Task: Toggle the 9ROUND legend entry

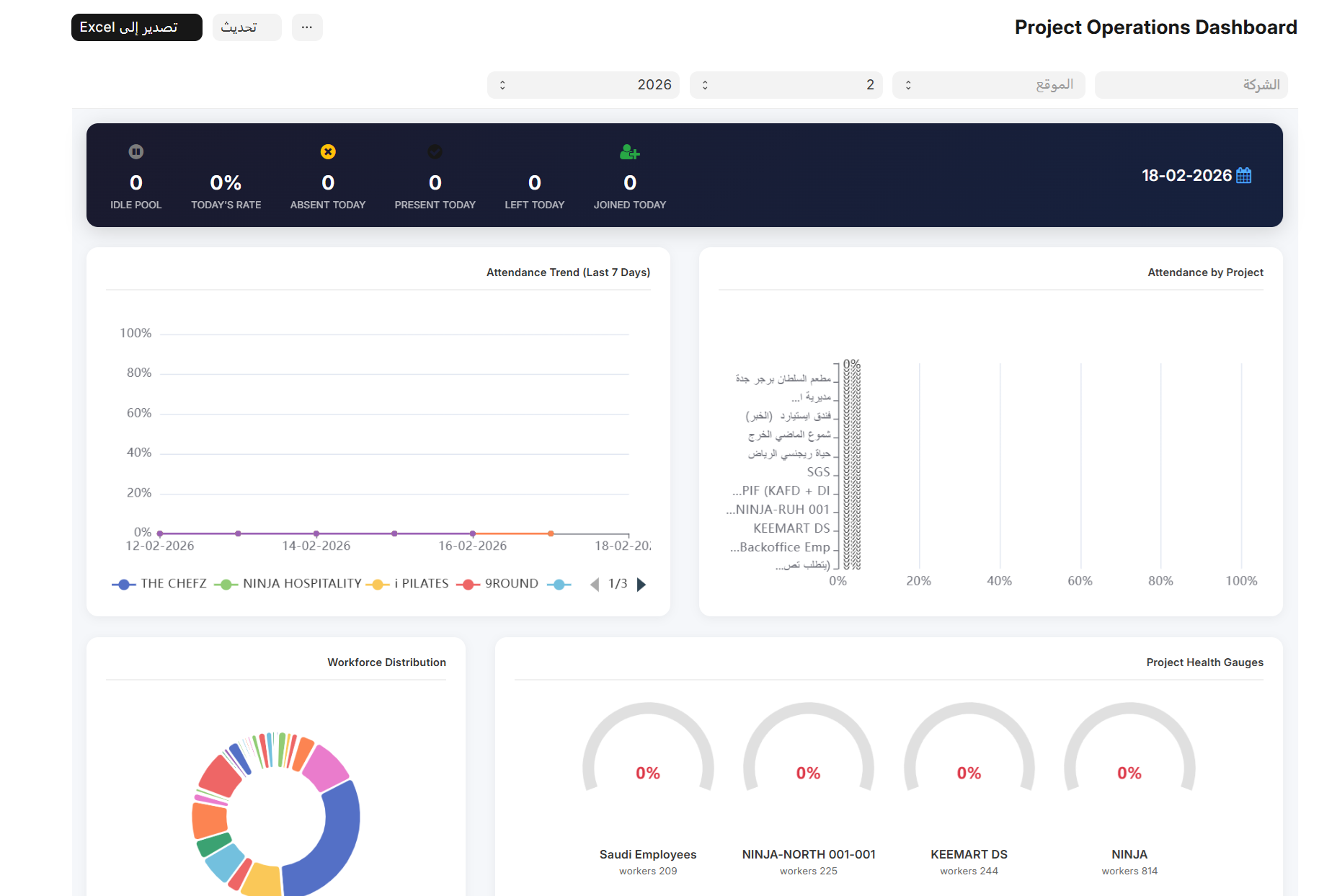Action: [x=512, y=584]
